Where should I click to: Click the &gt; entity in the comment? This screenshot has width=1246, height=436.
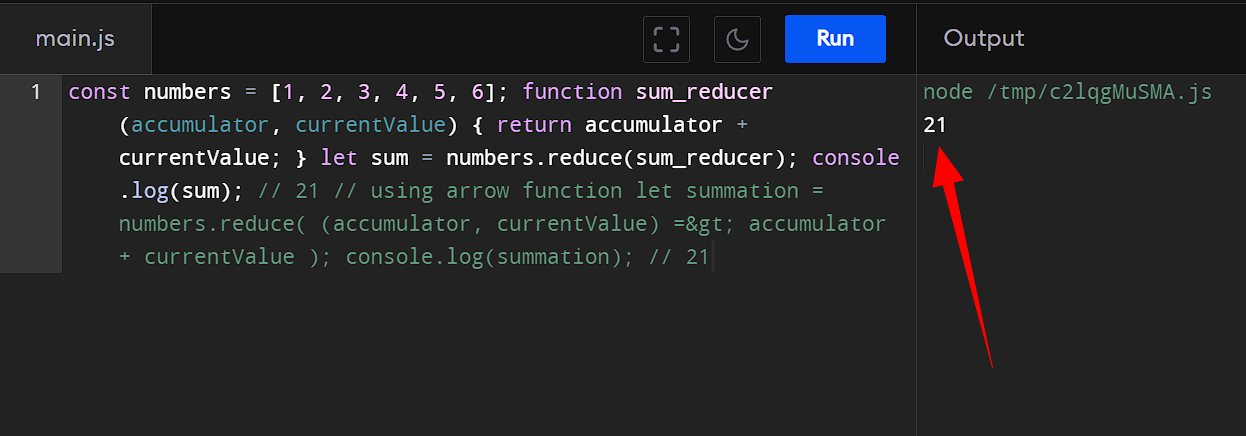709,223
